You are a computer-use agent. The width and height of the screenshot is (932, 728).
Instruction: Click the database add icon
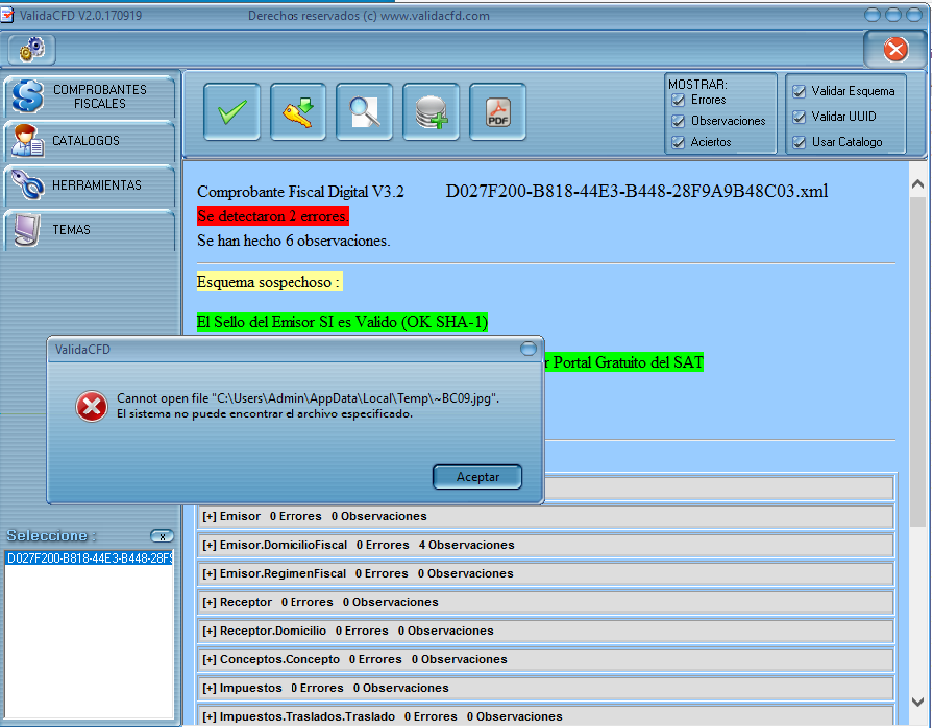pyautogui.click(x=431, y=112)
